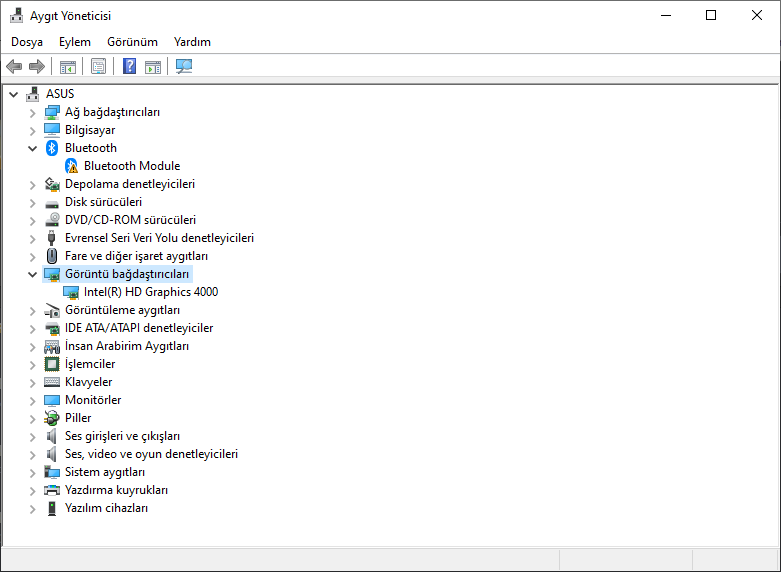Viewport: 781px width, 572px height.
Task: Select IDE ATA/ATAPI denetleyiciler label
Action: (139, 328)
